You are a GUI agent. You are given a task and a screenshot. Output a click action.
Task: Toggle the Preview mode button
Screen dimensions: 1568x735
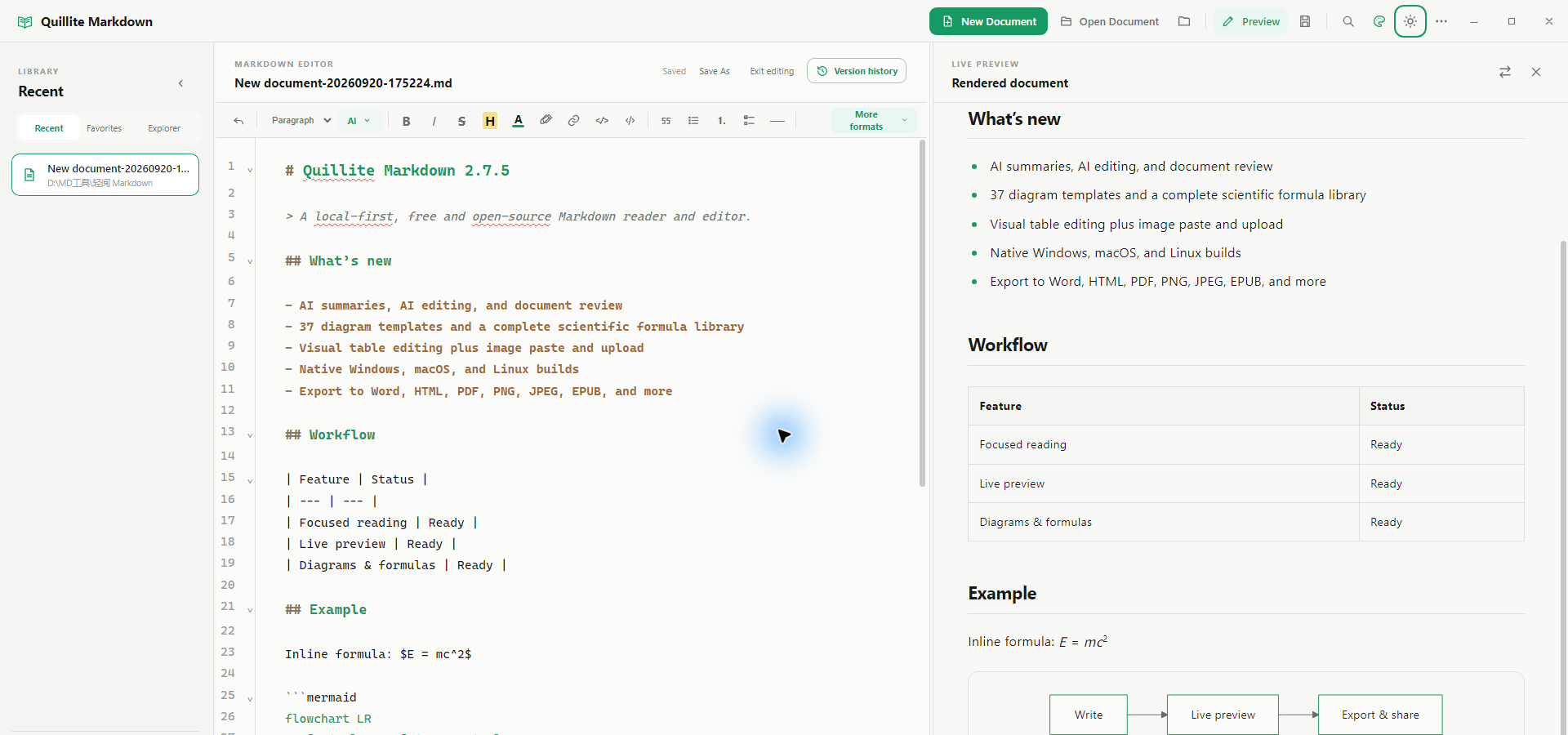coord(1250,21)
